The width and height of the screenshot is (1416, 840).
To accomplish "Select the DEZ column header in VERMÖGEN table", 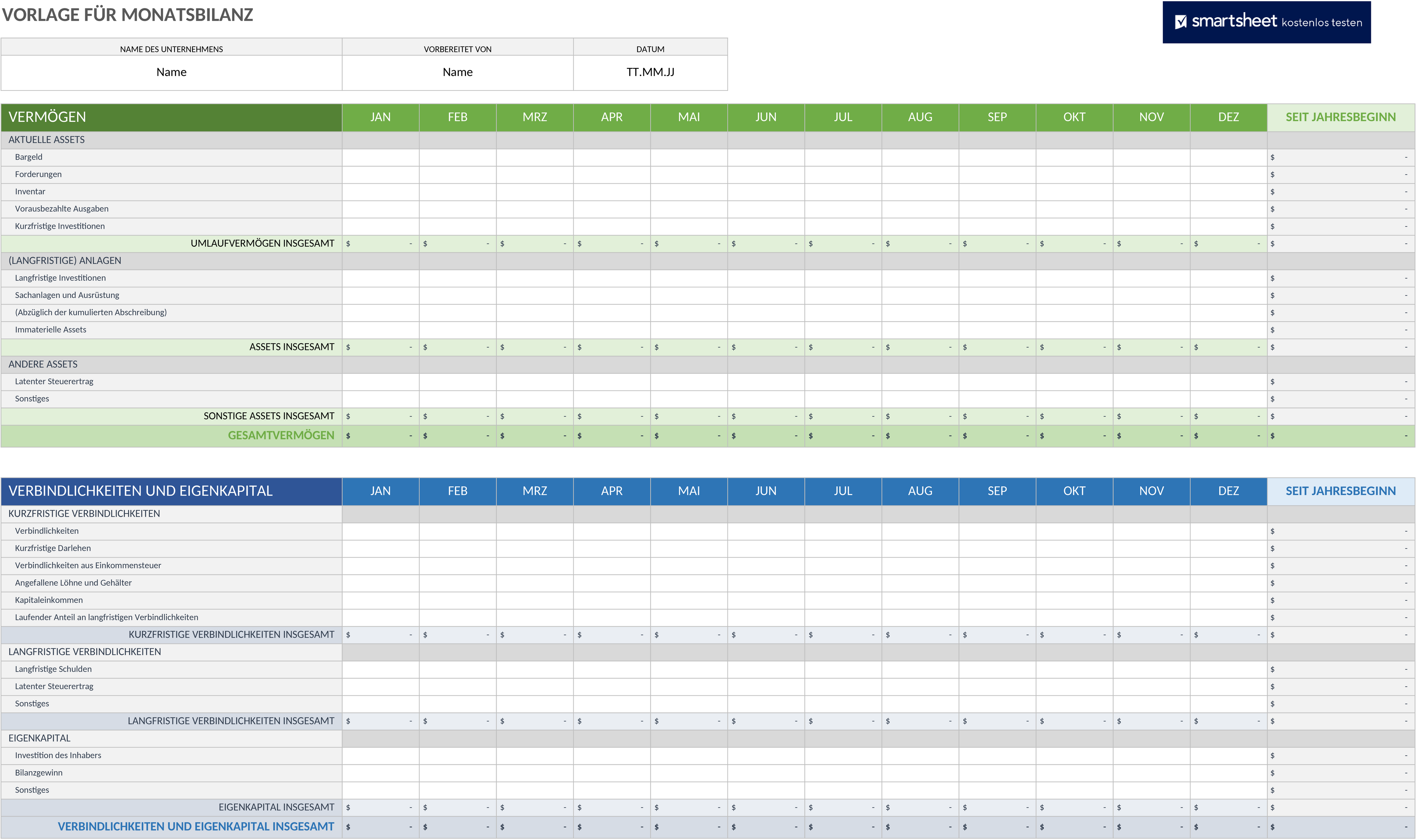I will [1228, 117].
